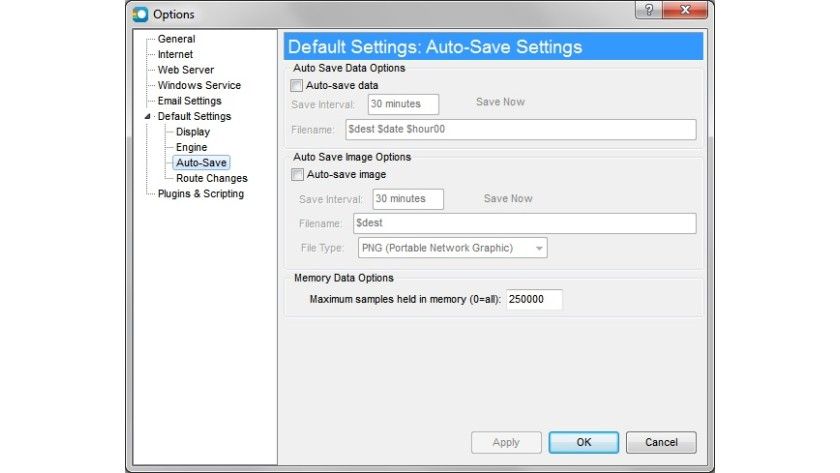Screen dimensions: 840x473
Task: Click the Cancel button
Action: 661,442
